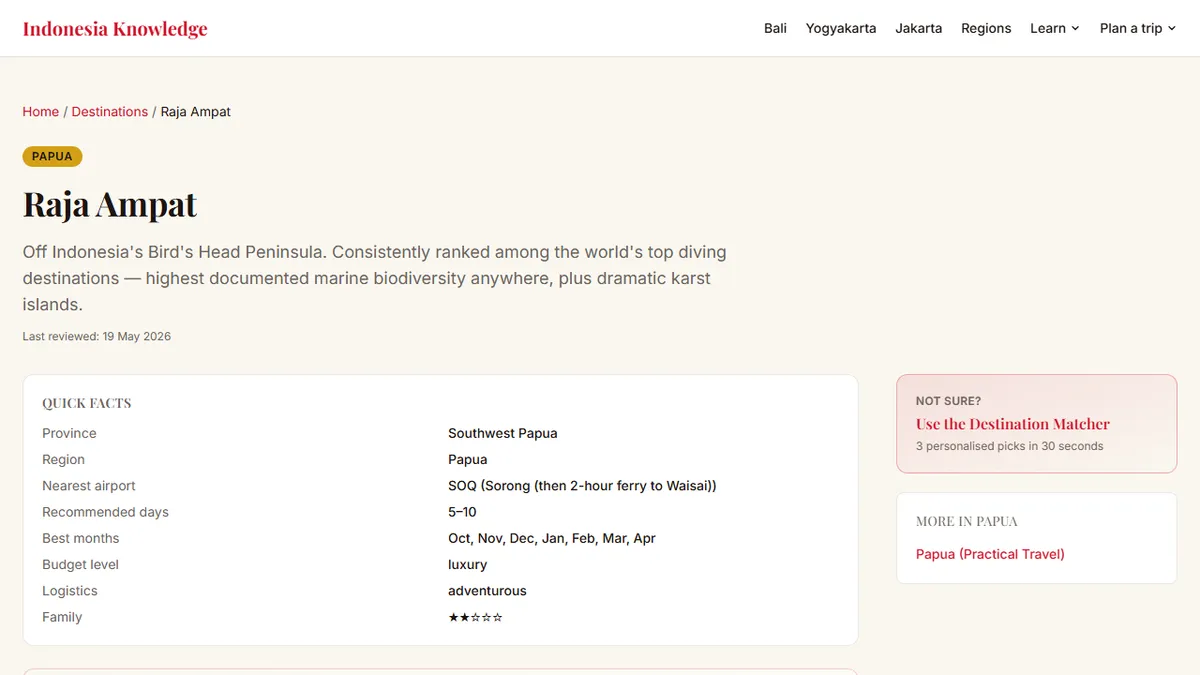Click the 'Recommended days' label
Viewport: 1200px width, 675px height.
coord(105,512)
